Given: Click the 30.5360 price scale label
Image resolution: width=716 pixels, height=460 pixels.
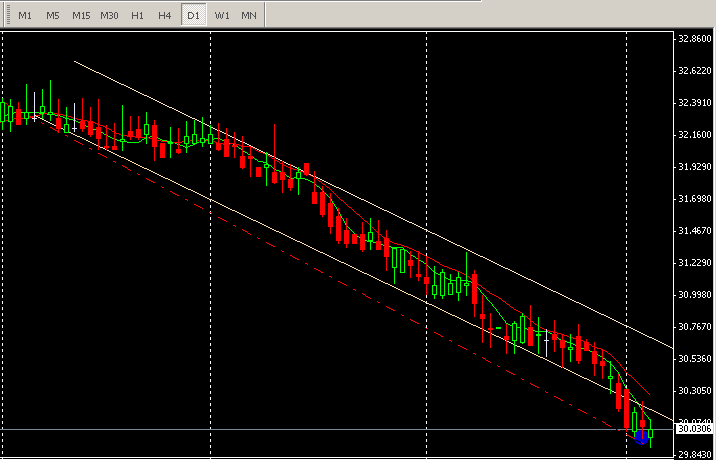Looking at the screenshot, I should coord(695,359).
